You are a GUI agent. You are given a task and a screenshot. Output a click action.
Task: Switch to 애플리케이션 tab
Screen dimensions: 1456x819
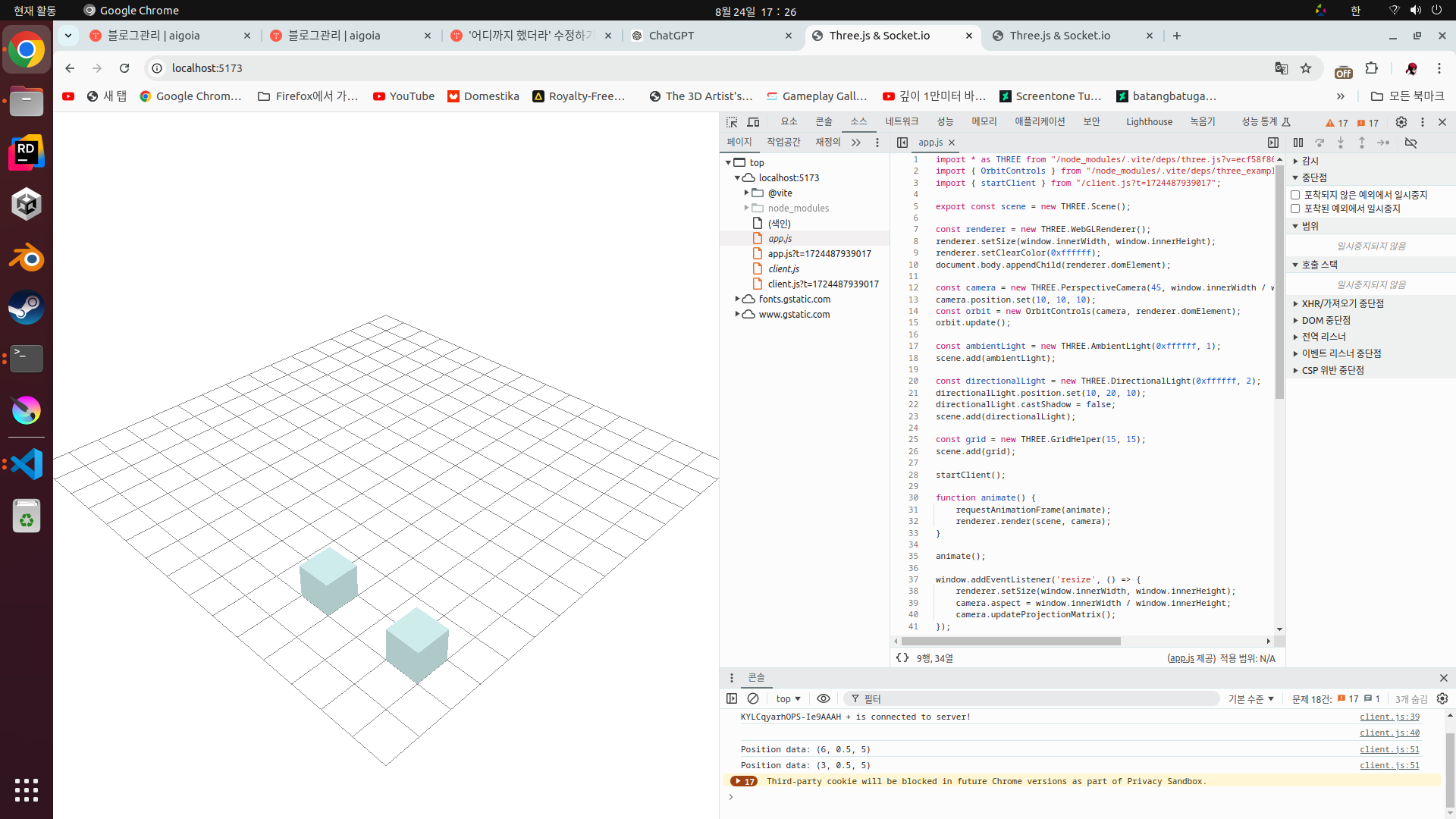[1040, 121]
